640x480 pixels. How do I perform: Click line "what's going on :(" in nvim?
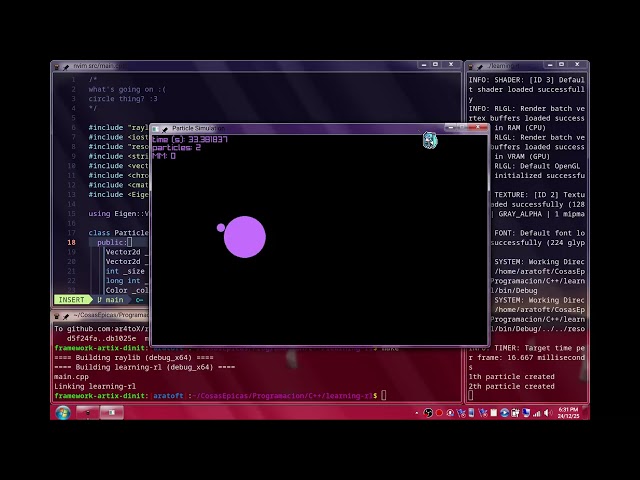click(x=127, y=89)
